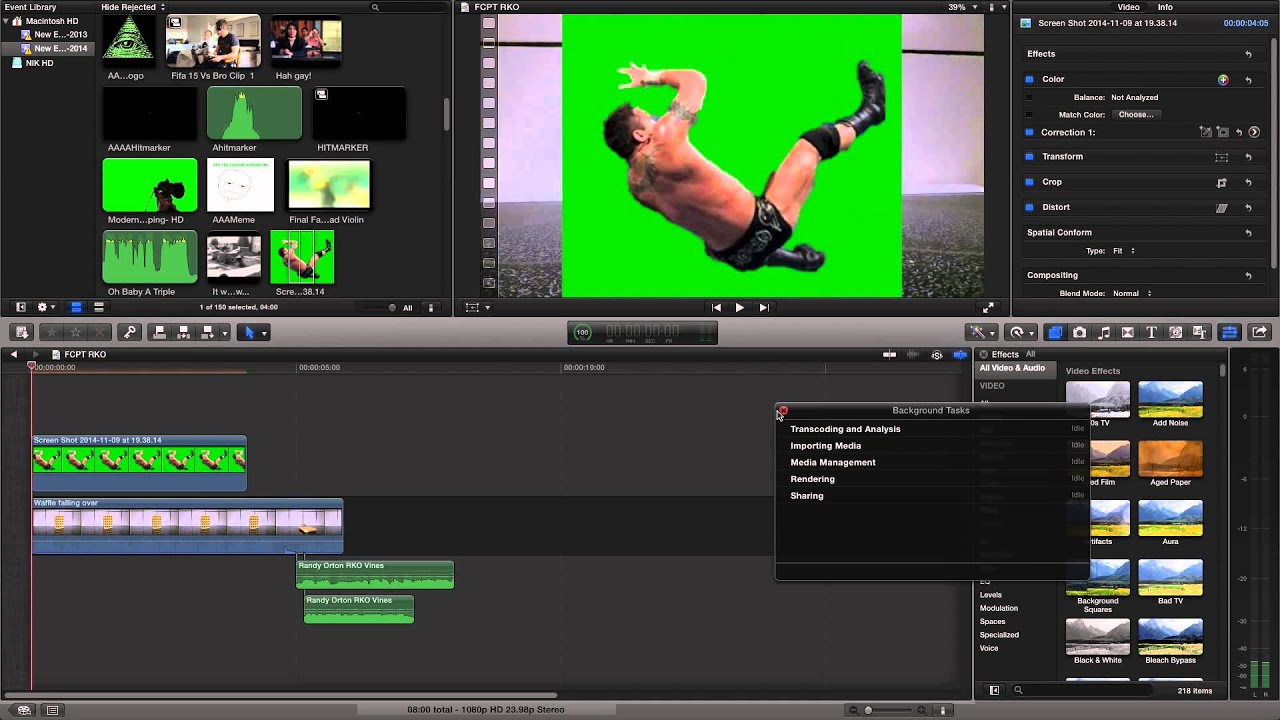Open the Enhancements magic wand menu
Viewport: 1280px width, 720px height.
pos(981,332)
